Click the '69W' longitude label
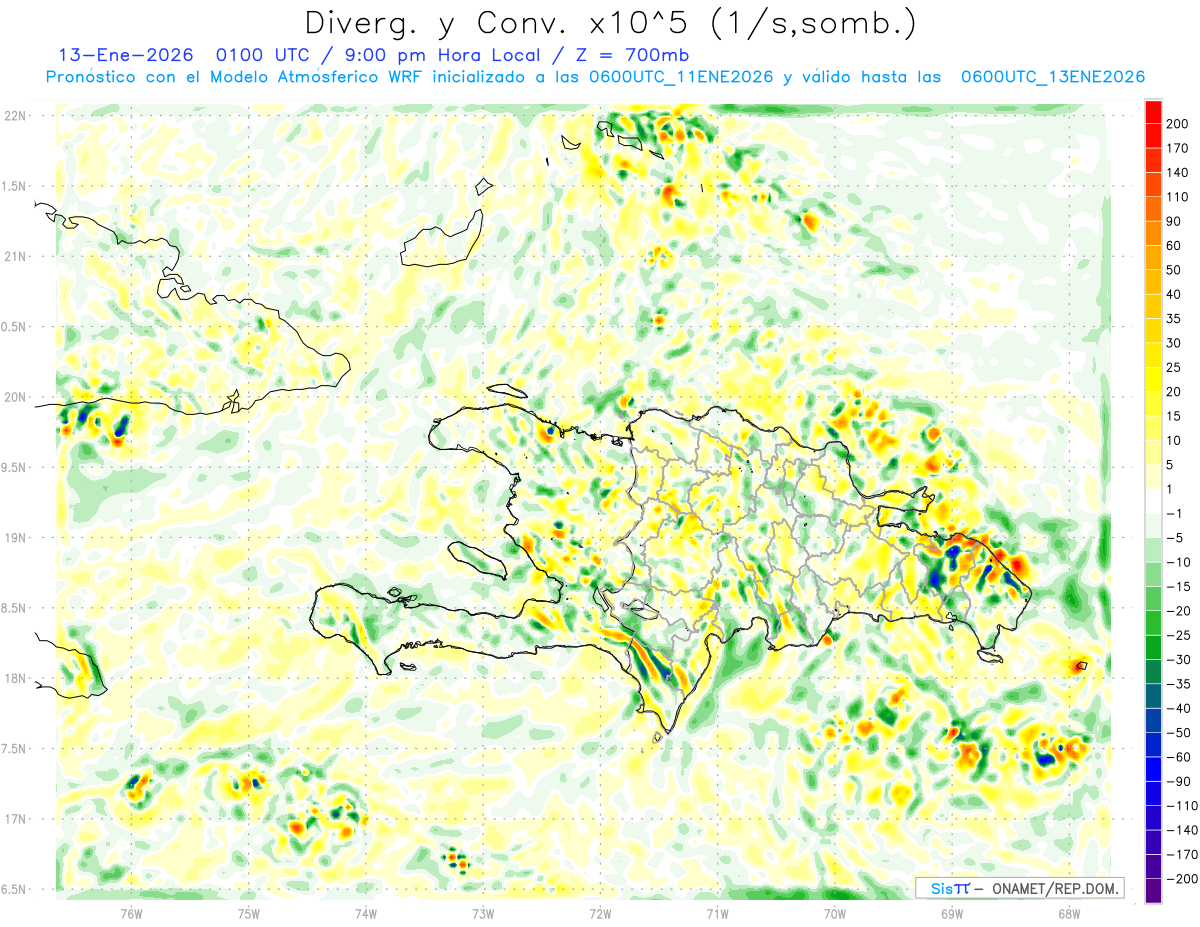 [x=952, y=914]
